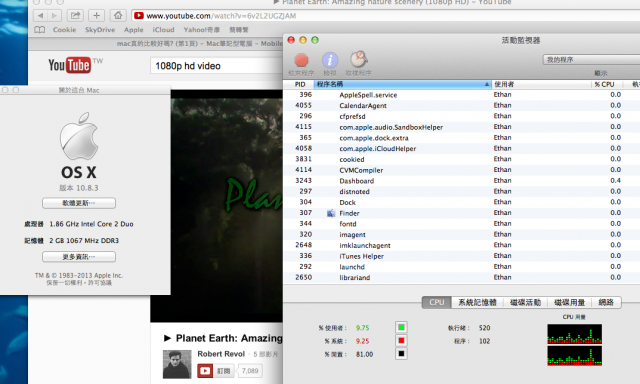The height and width of the screenshot is (384, 640).
Task: Click the Apple logo in About This Mac
Action: point(79,136)
